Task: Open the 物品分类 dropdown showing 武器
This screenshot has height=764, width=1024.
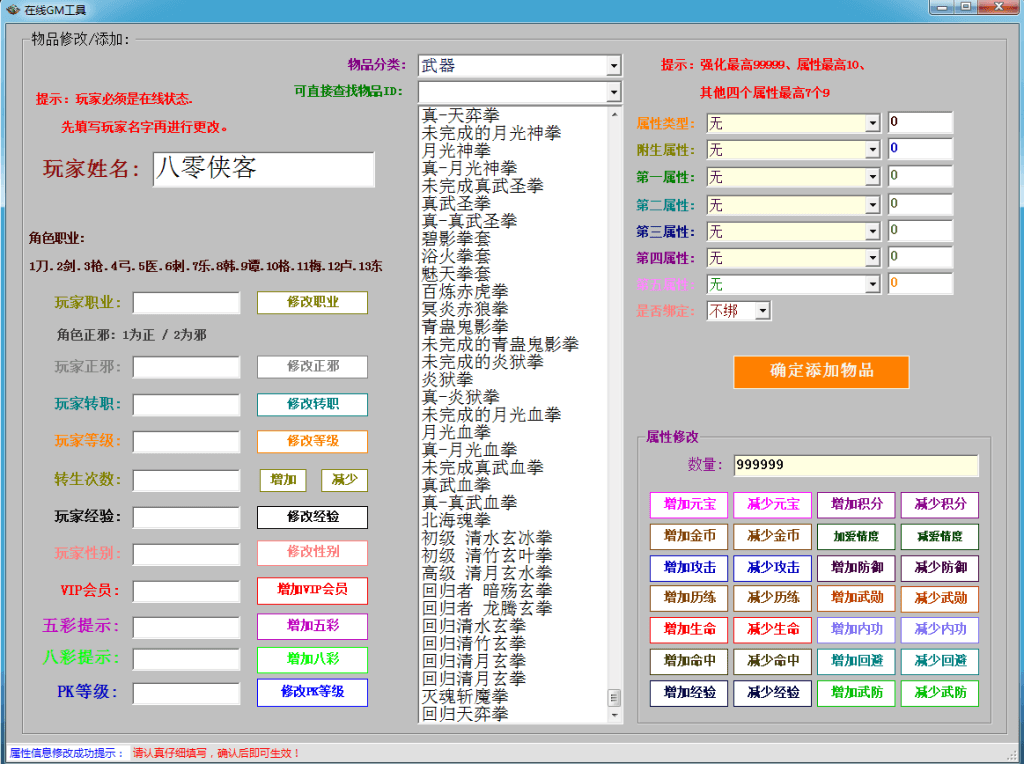Action: point(613,66)
